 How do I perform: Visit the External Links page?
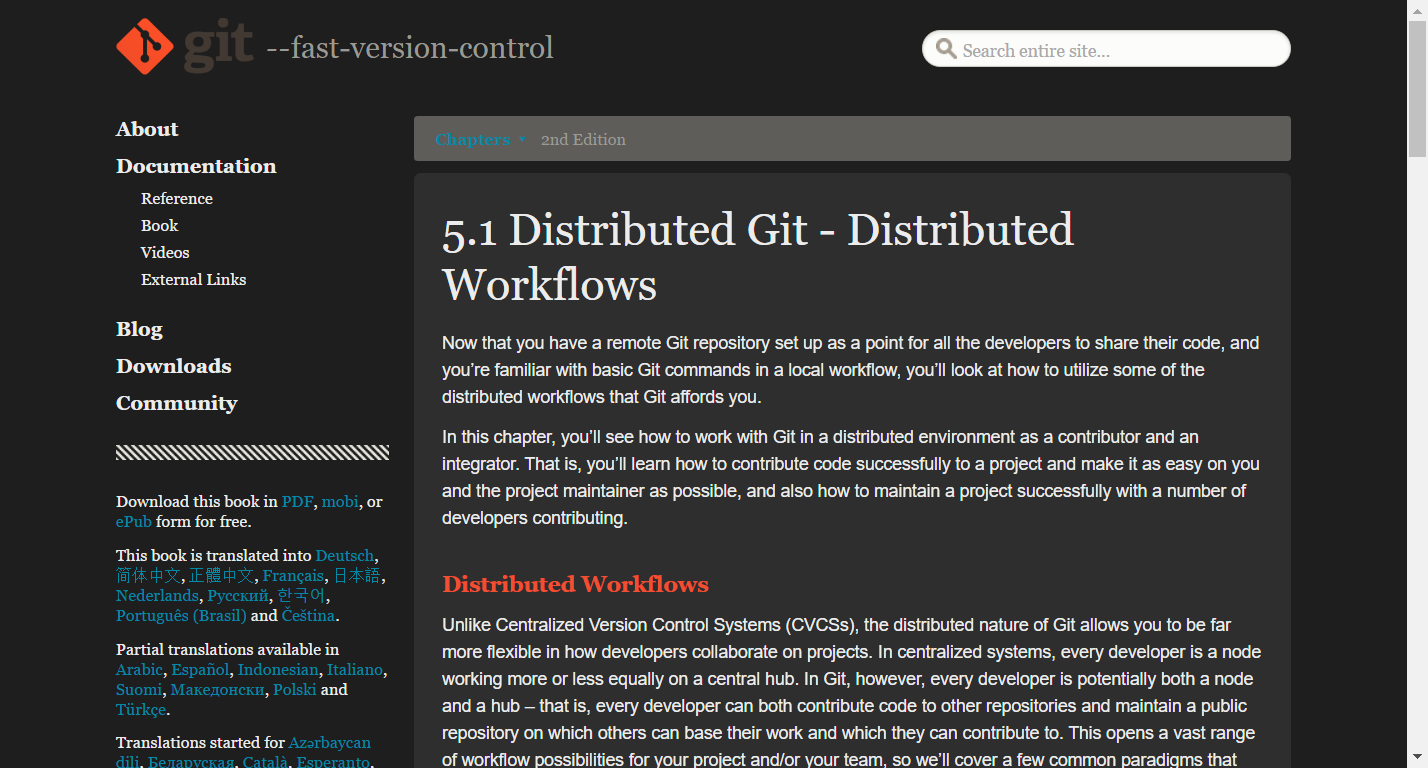pyautogui.click(x=193, y=279)
